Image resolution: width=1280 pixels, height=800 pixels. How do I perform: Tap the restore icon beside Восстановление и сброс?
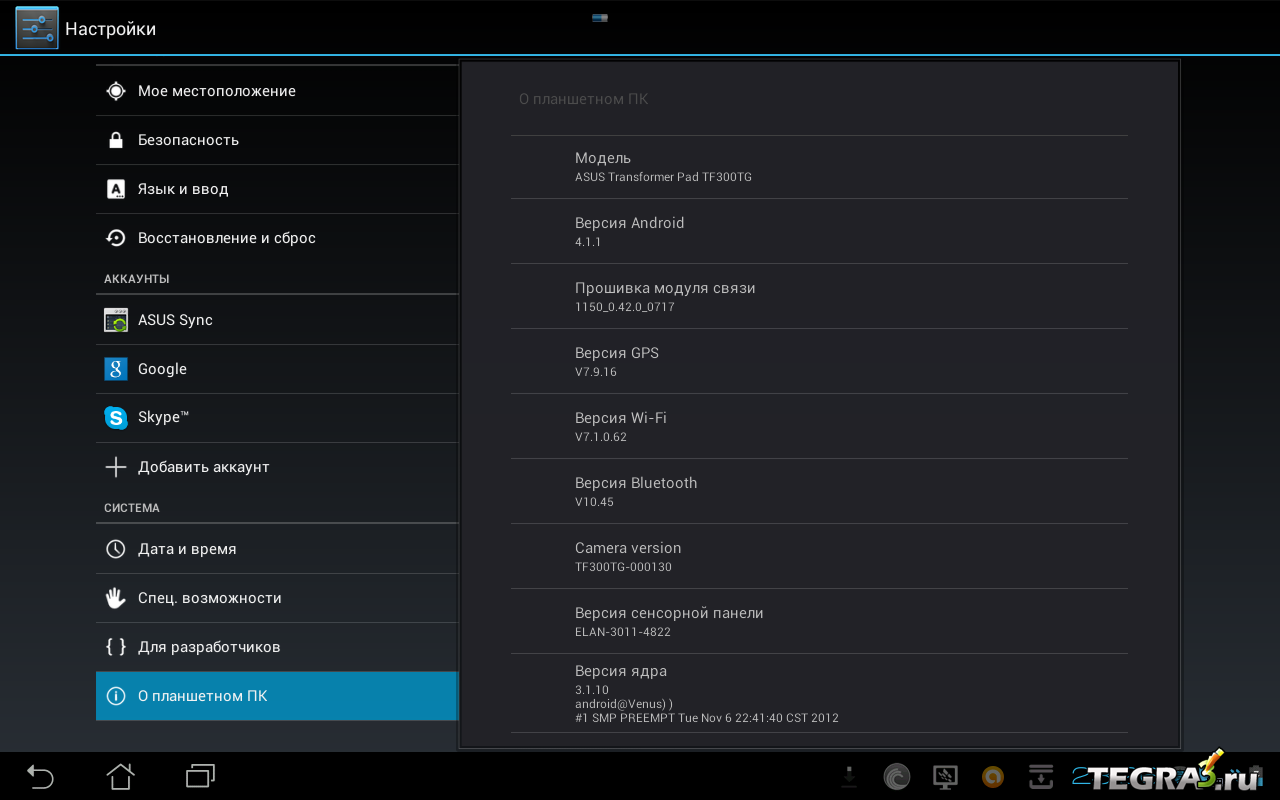[x=116, y=238]
